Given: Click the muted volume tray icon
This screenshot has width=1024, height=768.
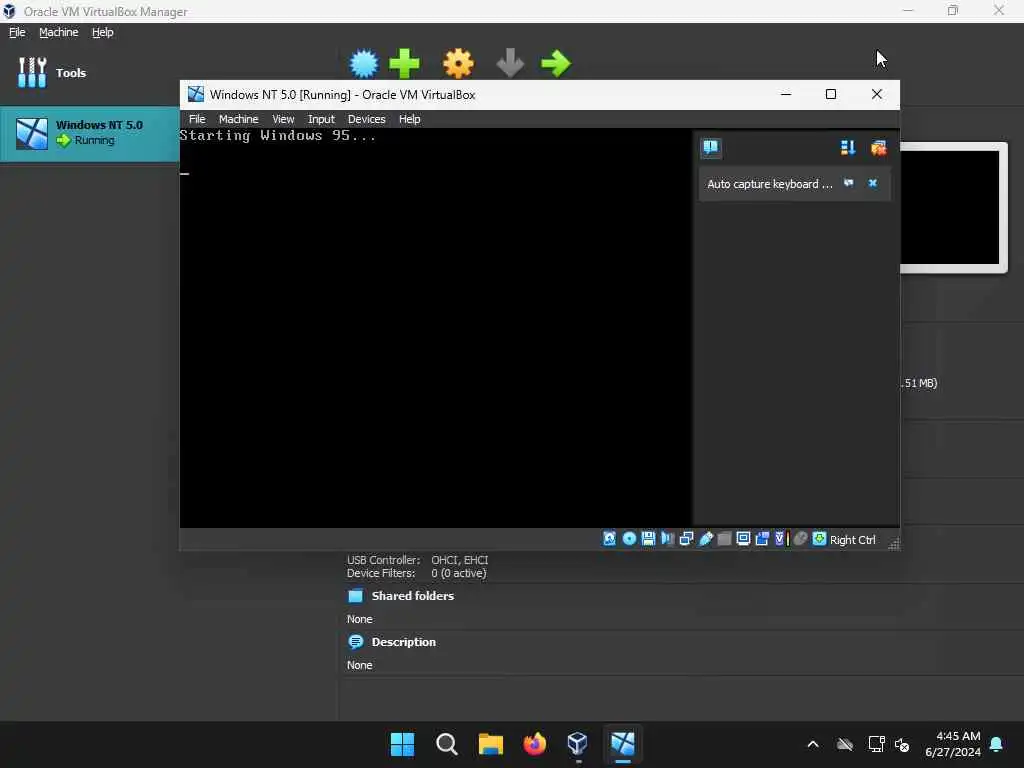Looking at the screenshot, I should tap(902, 744).
